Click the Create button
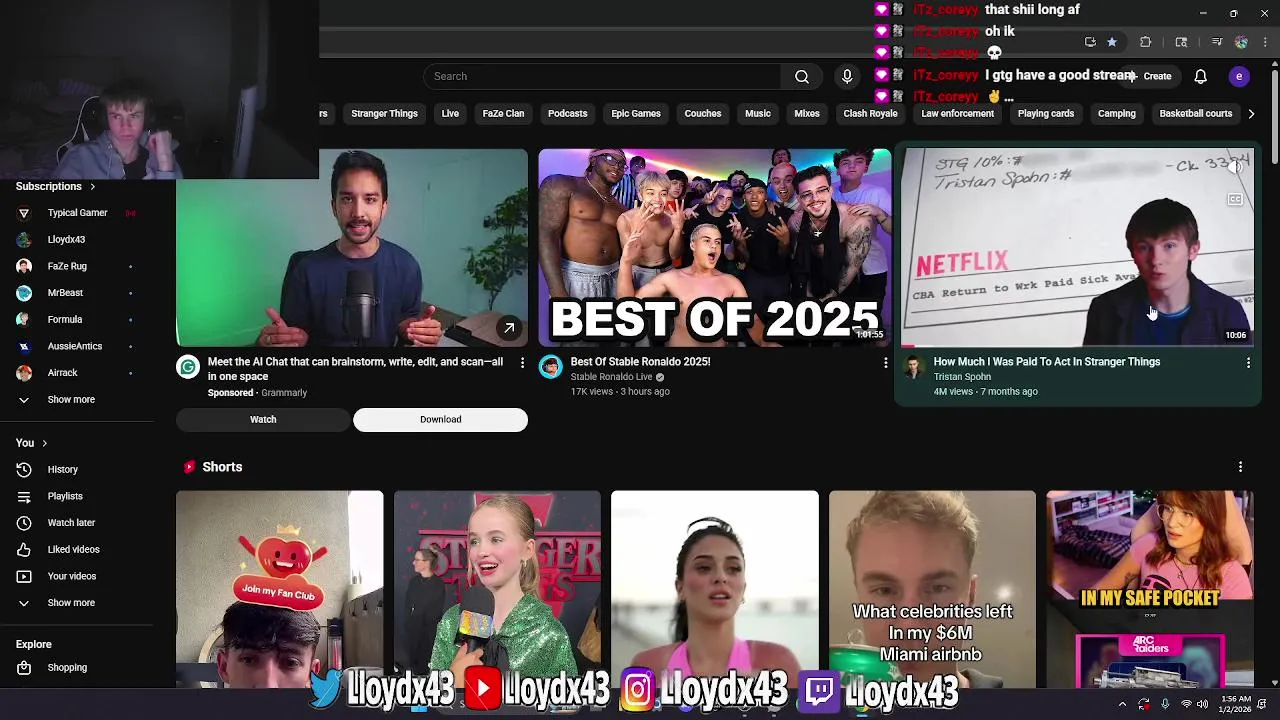1280x720 pixels. pyautogui.click(x=1149, y=76)
